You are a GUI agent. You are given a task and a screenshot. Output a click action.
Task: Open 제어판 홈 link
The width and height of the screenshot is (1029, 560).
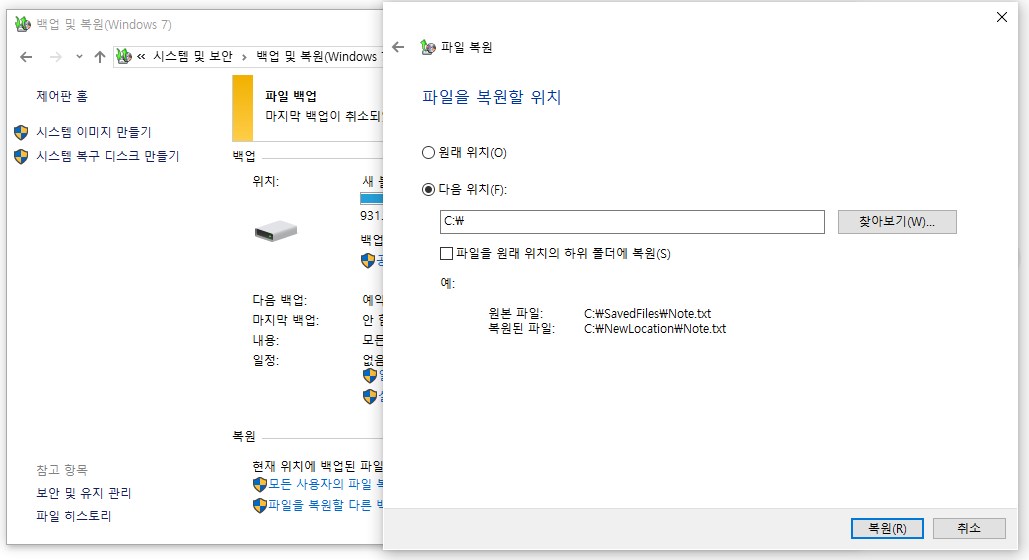[62, 97]
